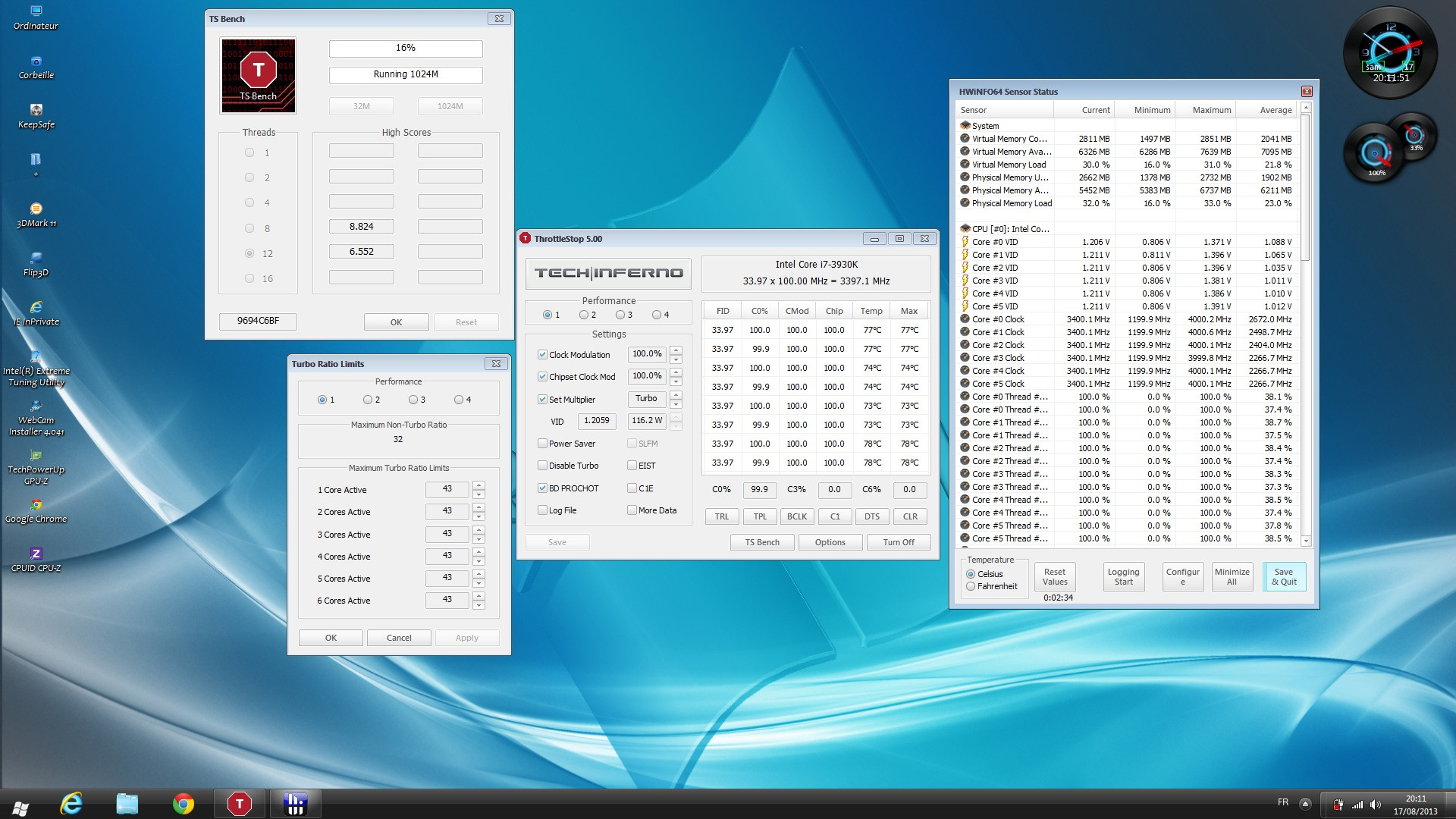Click the HWiNFO64 vertical scrollbar
Image resolution: width=1456 pixels, height=819 pixels.
[1306, 325]
